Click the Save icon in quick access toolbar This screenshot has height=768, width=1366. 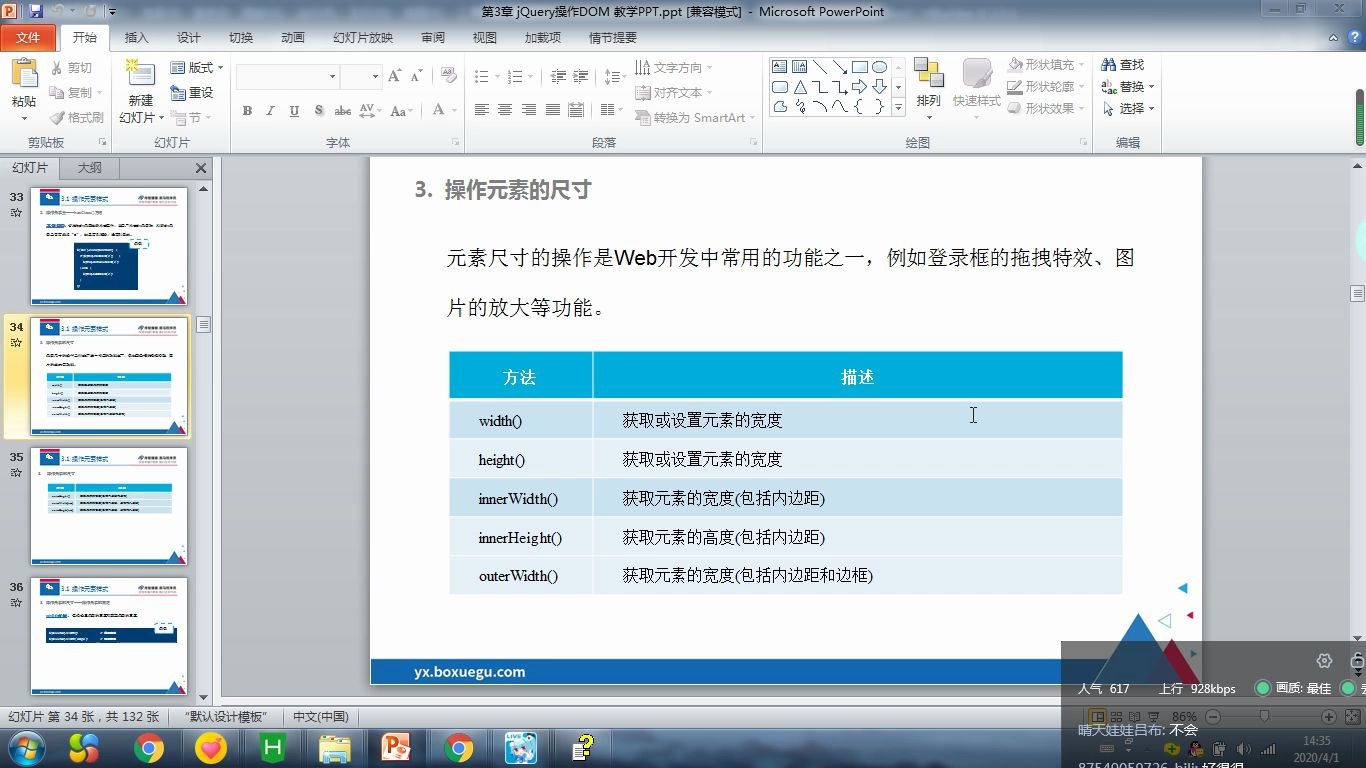tap(36, 11)
